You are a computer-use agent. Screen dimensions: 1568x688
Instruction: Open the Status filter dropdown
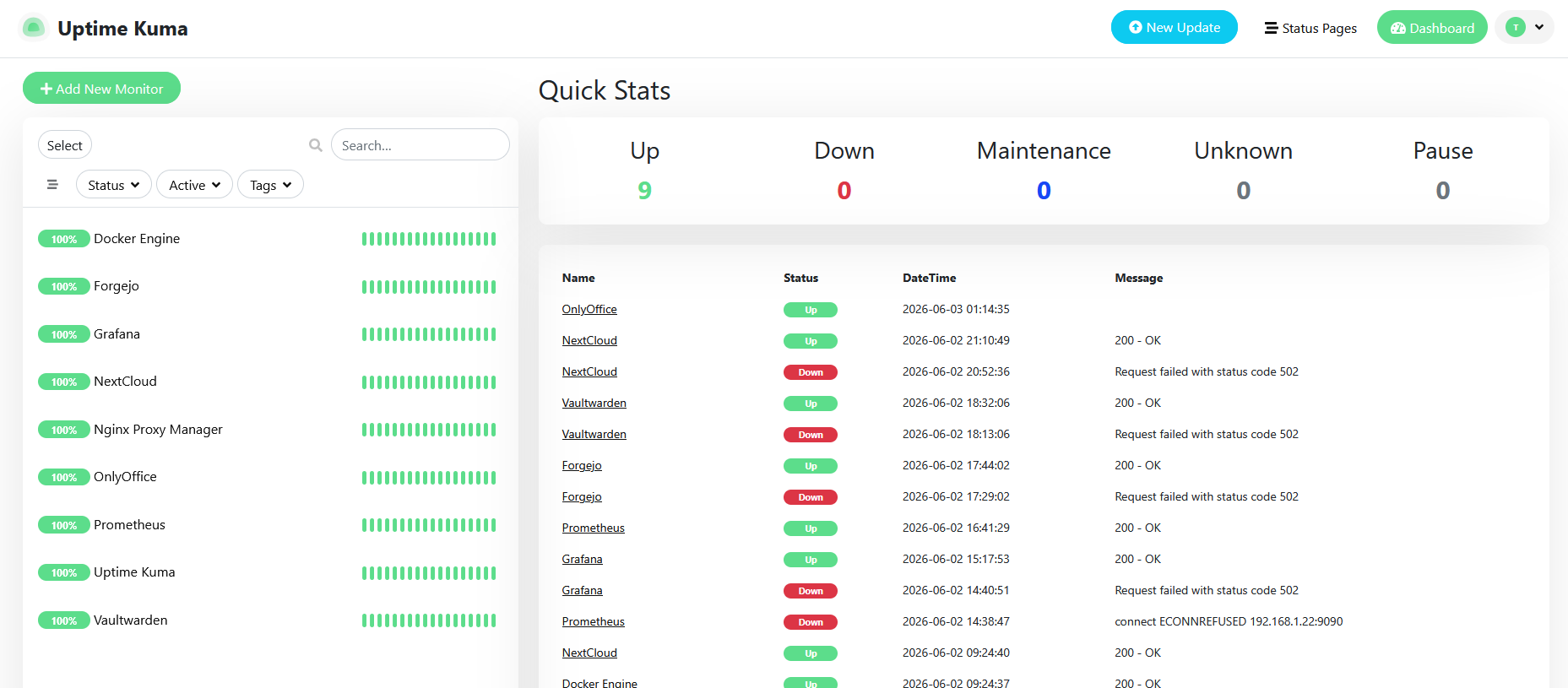(114, 184)
